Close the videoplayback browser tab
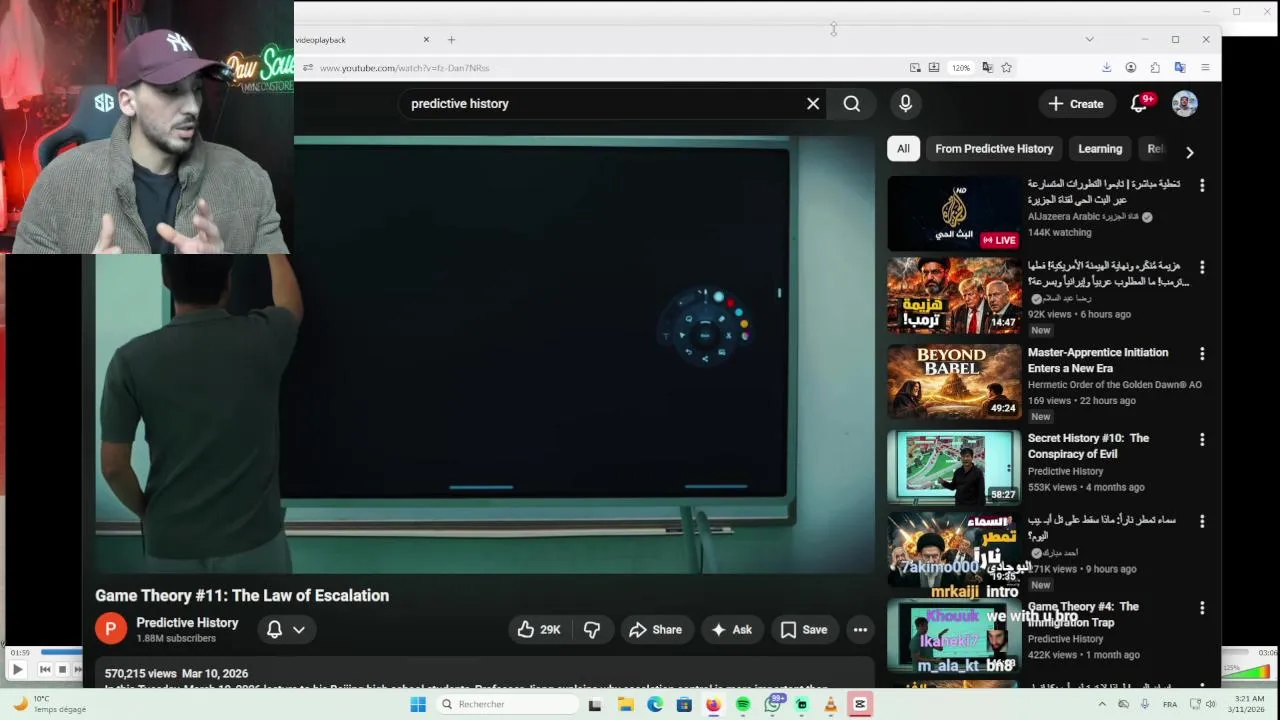 (x=426, y=40)
